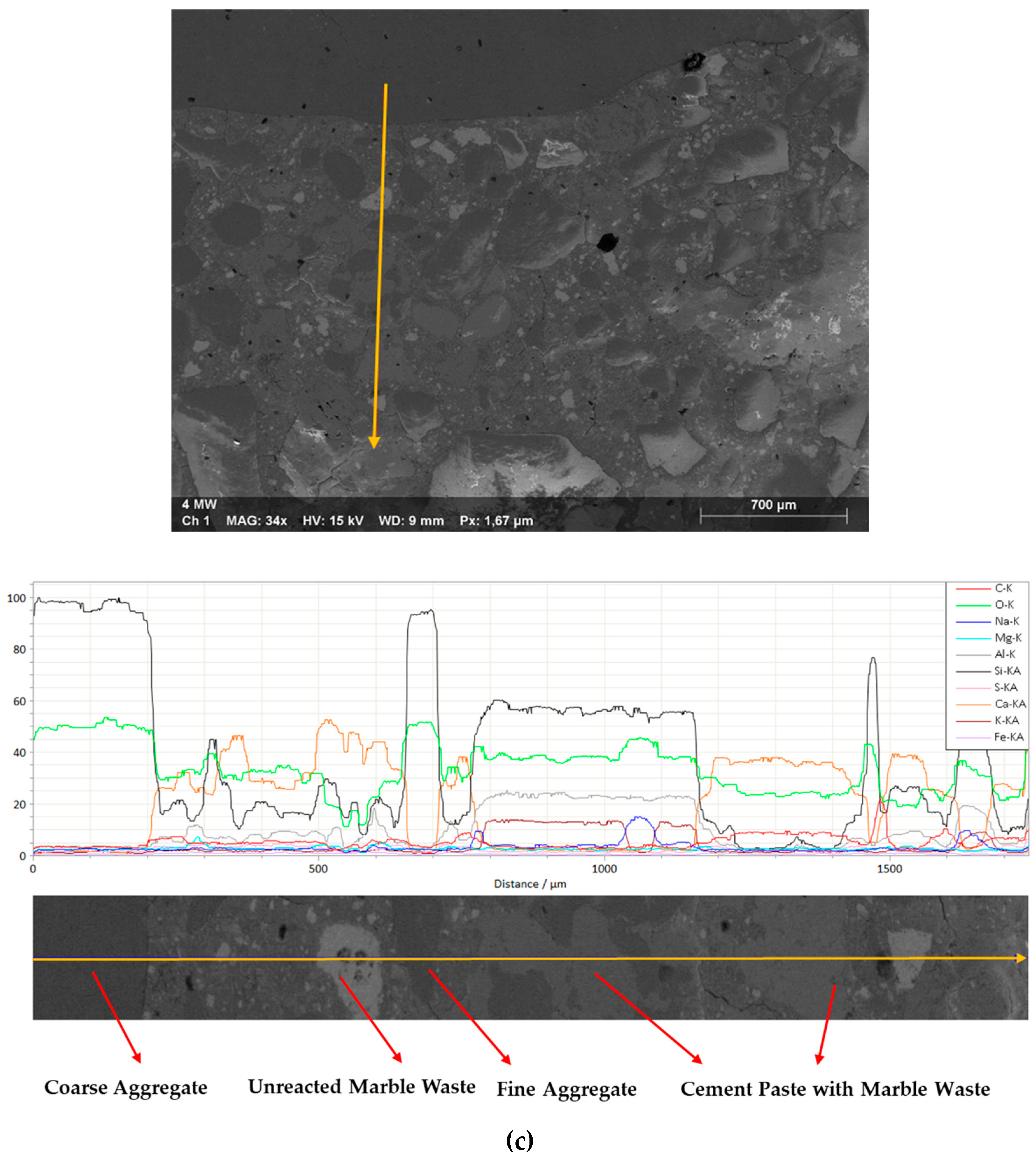
Task: Select the Si-KA legend entry
Action: [x=1007, y=671]
